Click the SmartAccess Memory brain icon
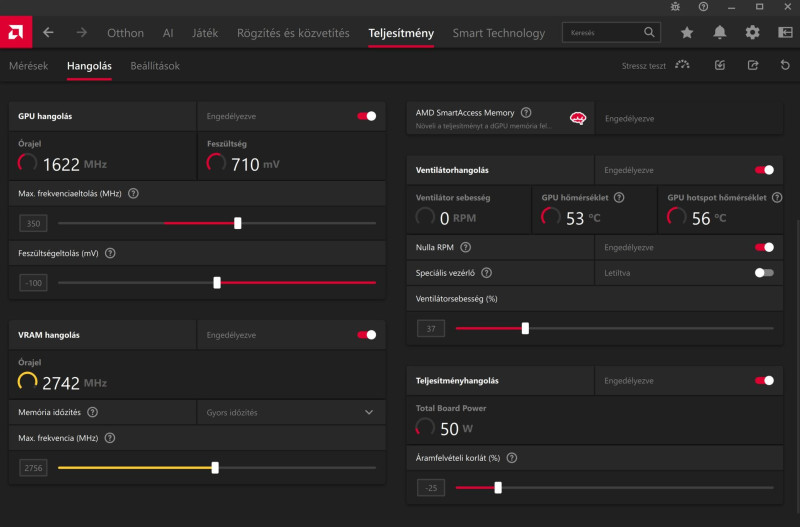800x527 pixels. click(x=578, y=118)
